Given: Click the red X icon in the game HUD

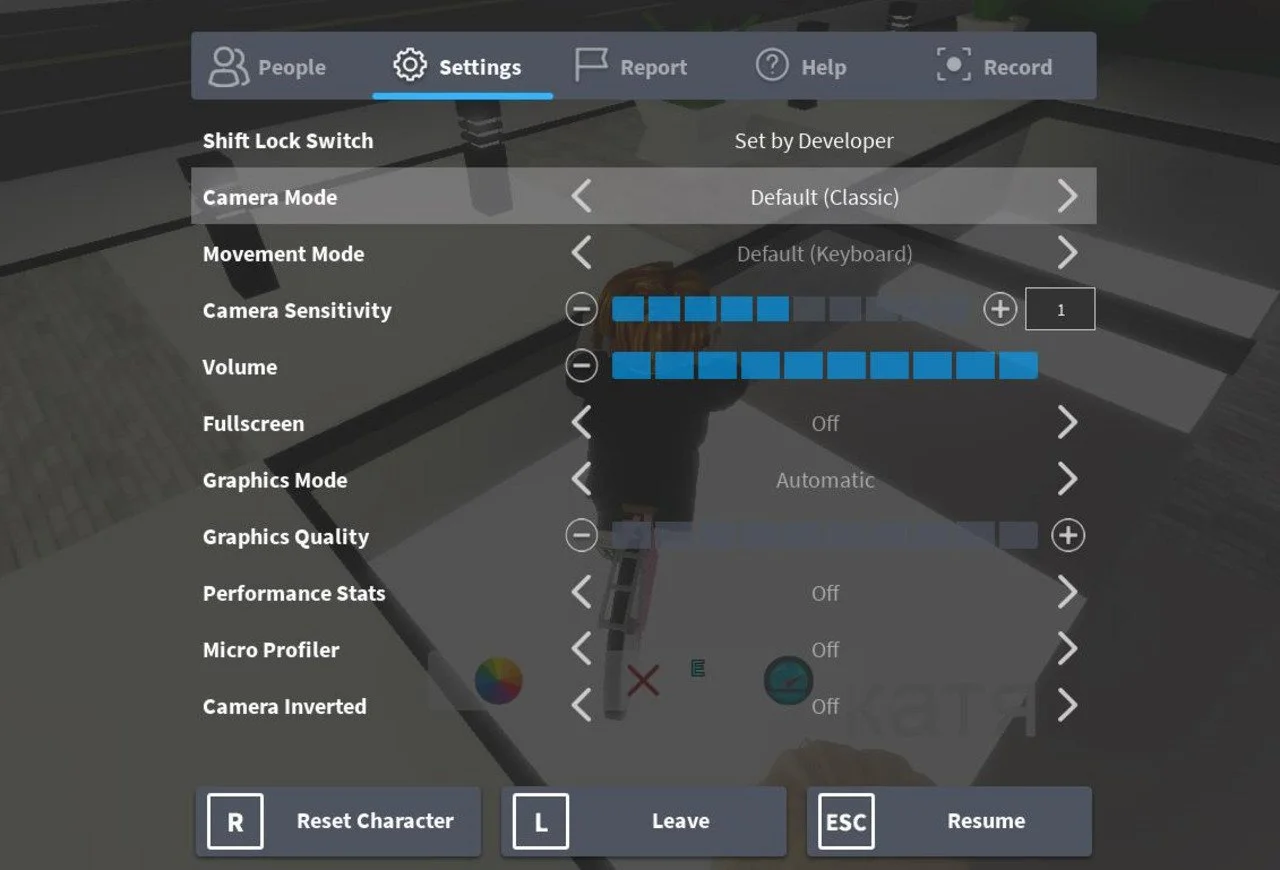Looking at the screenshot, I should [643, 682].
